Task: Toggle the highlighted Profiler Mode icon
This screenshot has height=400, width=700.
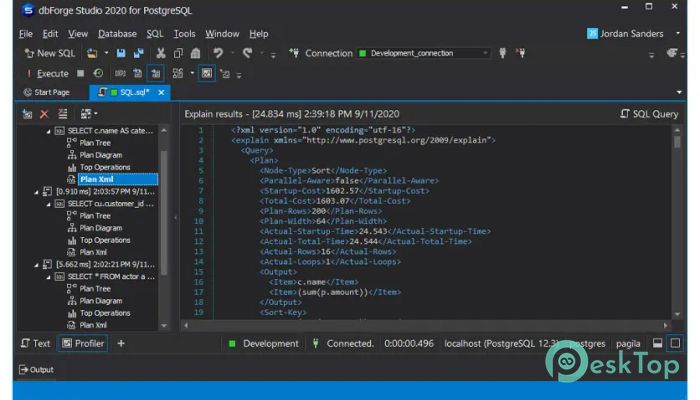Action: [x=155, y=73]
